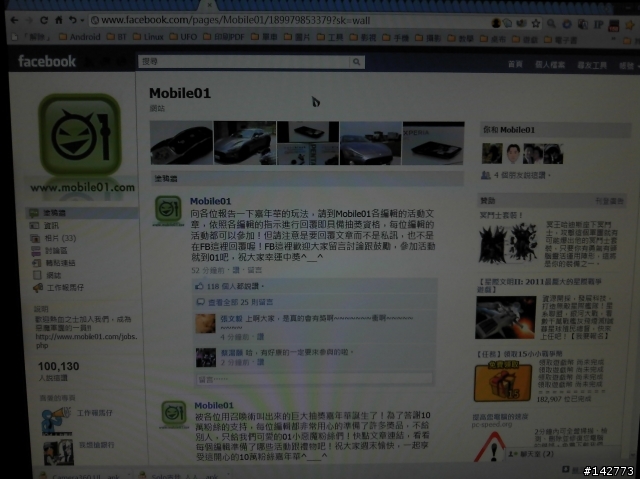Viewport: 640px width, 479px height.
Task: Open the BT bookmarks folder
Action: pos(117,37)
